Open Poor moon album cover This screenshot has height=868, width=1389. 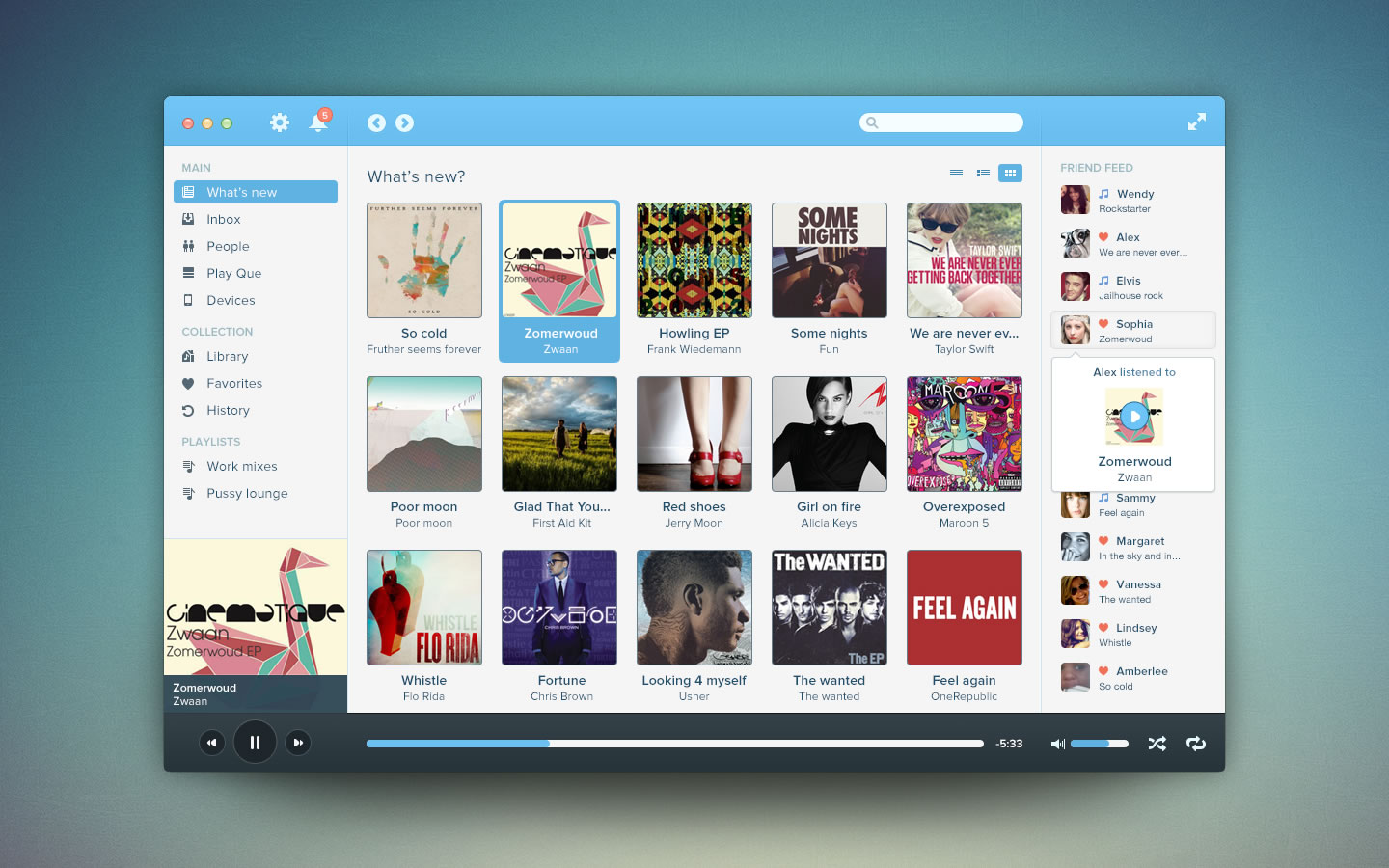[424, 434]
